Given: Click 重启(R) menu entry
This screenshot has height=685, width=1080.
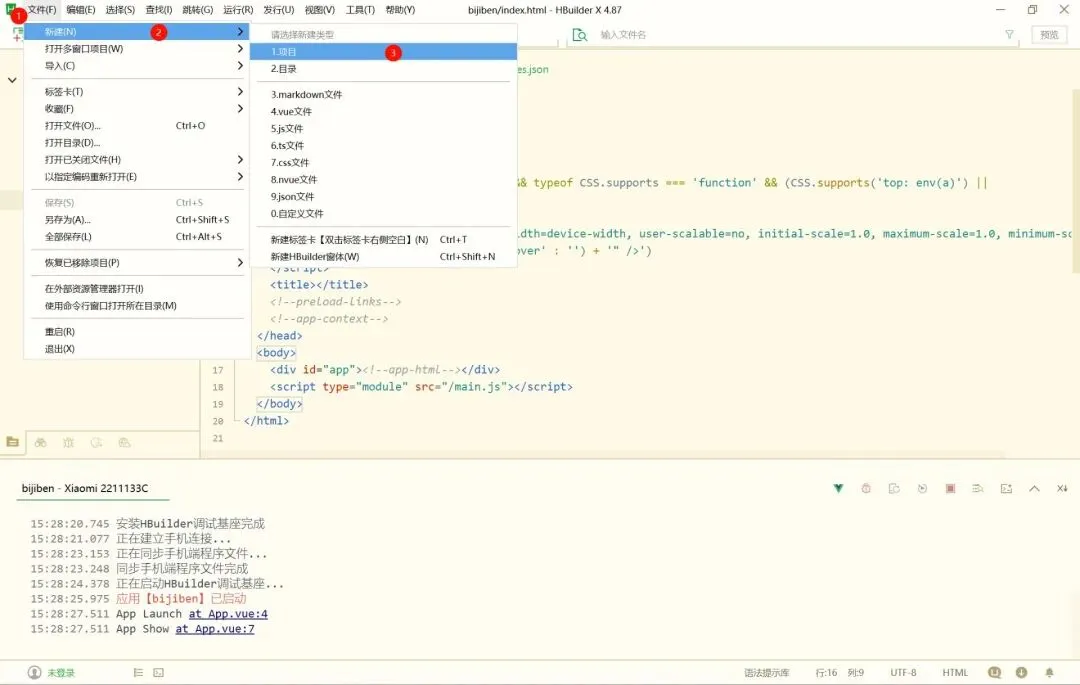Looking at the screenshot, I should (x=137, y=332).
